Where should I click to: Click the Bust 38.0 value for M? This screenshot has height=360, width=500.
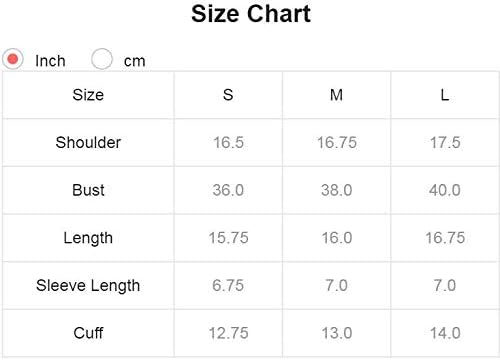(x=337, y=190)
